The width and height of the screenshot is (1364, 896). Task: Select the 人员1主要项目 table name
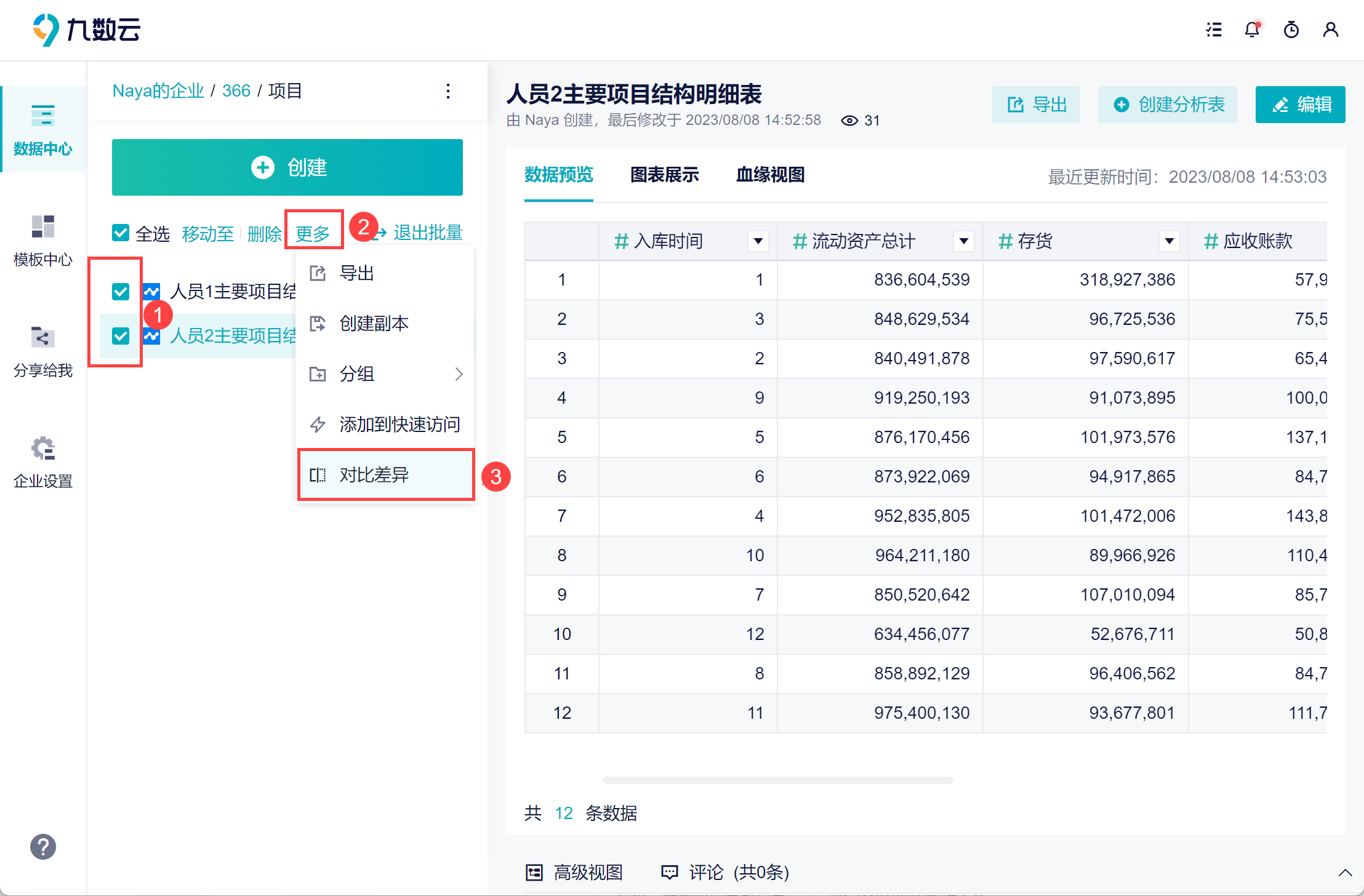tap(234, 291)
